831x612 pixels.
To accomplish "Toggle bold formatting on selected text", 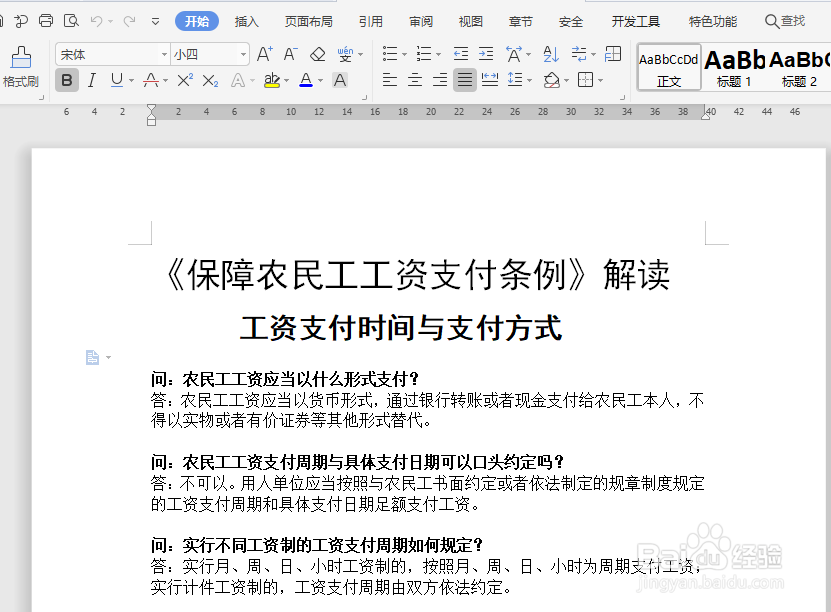I will (66, 79).
